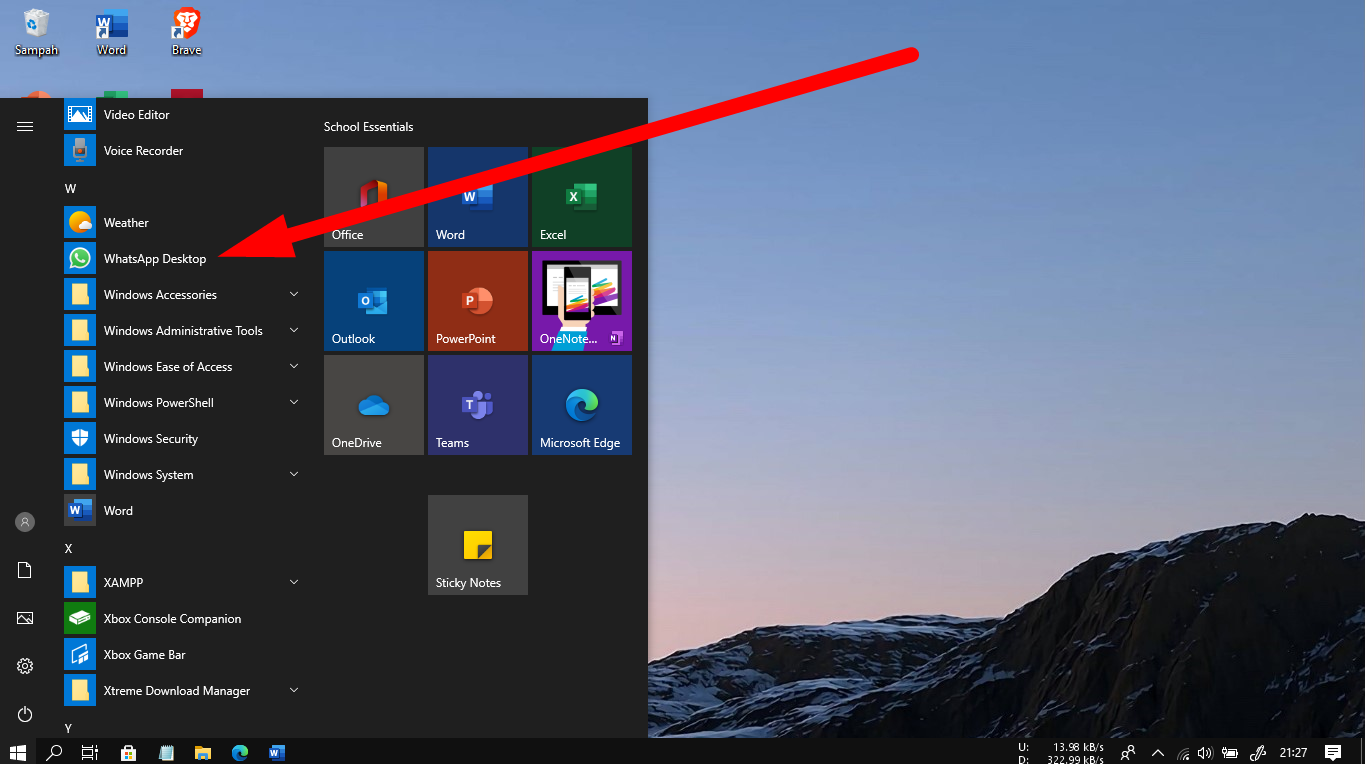Expand the Windows PowerShell folder chevron
This screenshot has height=764, width=1365.
coord(294,402)
